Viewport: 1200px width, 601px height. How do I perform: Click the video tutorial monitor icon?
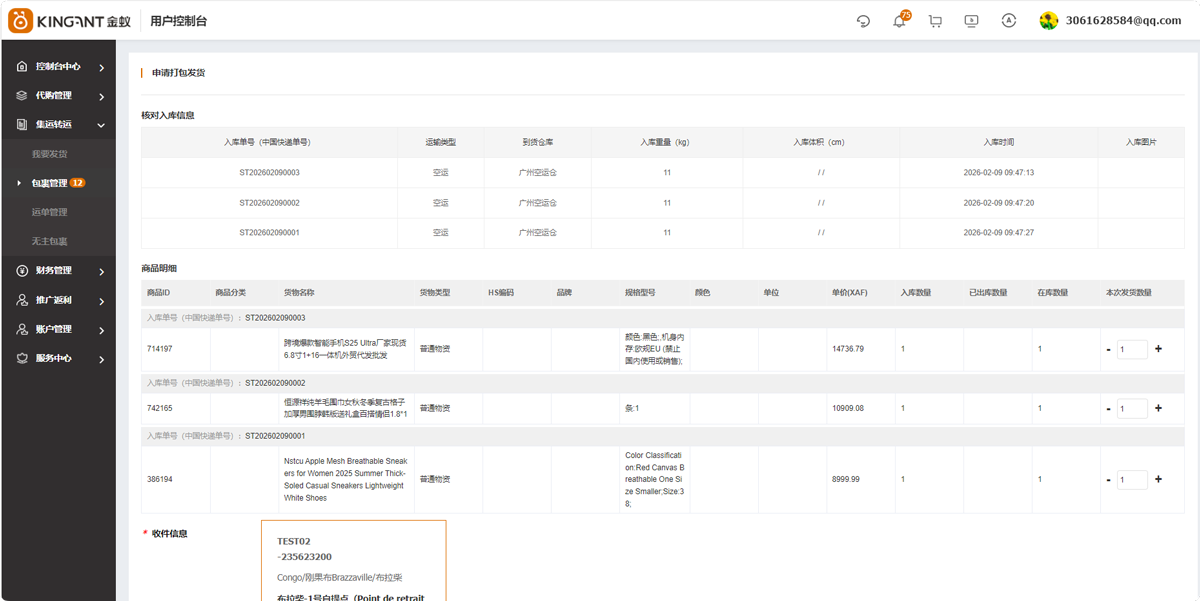971,21
